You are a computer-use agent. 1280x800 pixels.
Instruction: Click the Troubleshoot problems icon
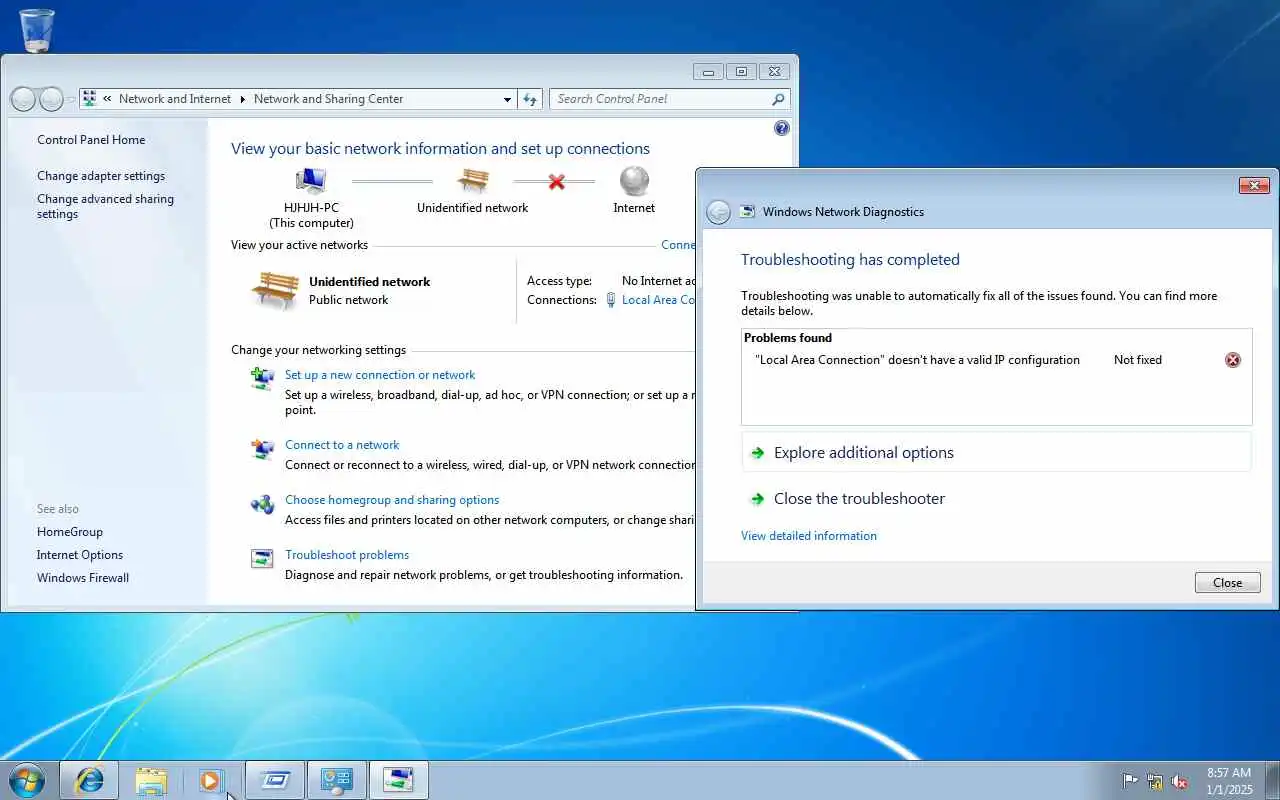pyautogui.click(x=262, y=559)
